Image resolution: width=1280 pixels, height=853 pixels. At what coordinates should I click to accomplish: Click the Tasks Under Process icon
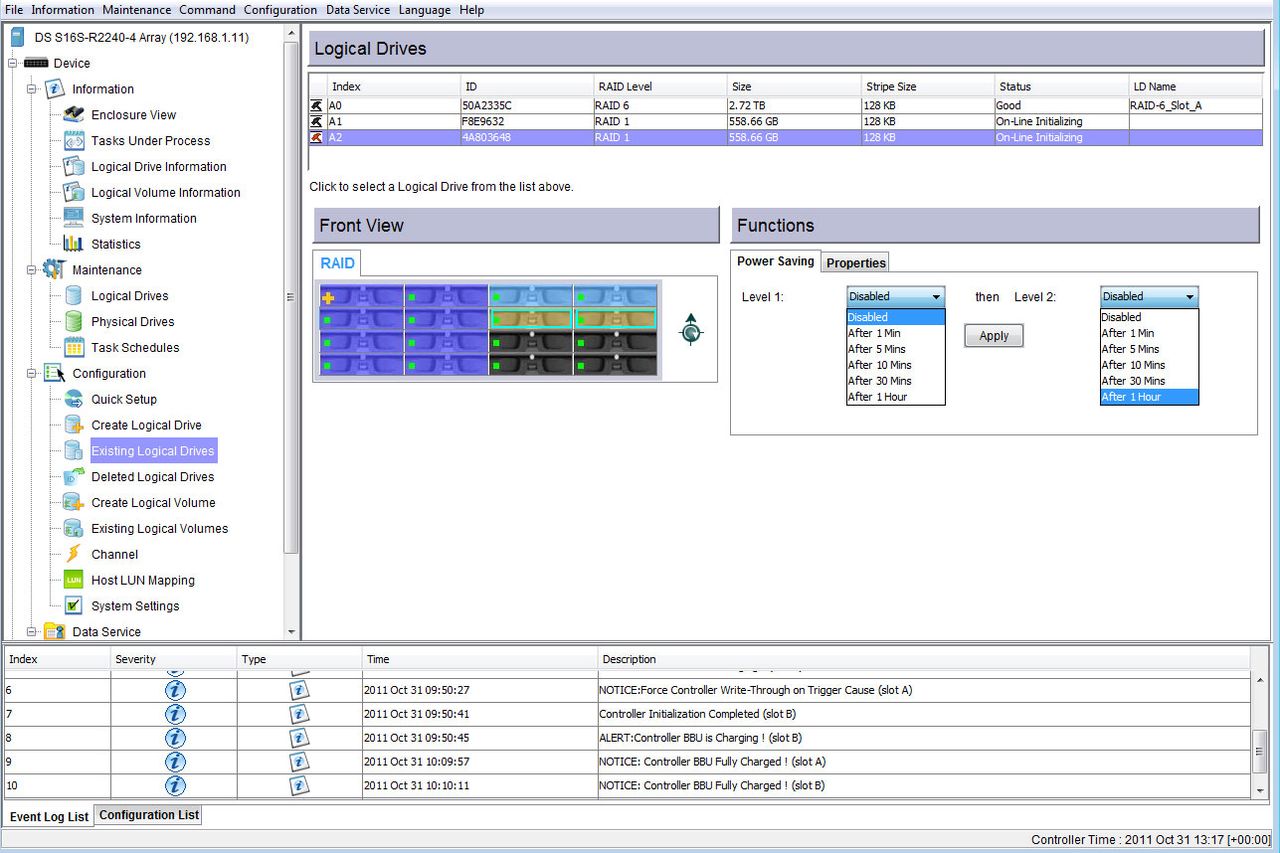click(73, 141)
